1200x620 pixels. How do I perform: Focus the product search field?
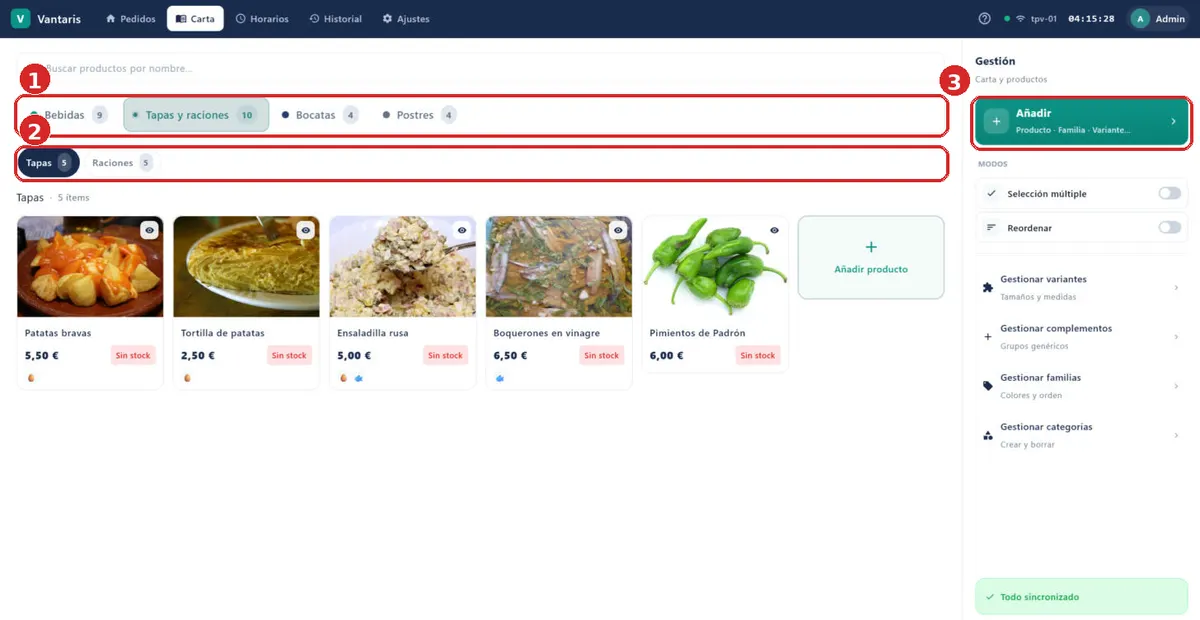click(x=481, y=68)
